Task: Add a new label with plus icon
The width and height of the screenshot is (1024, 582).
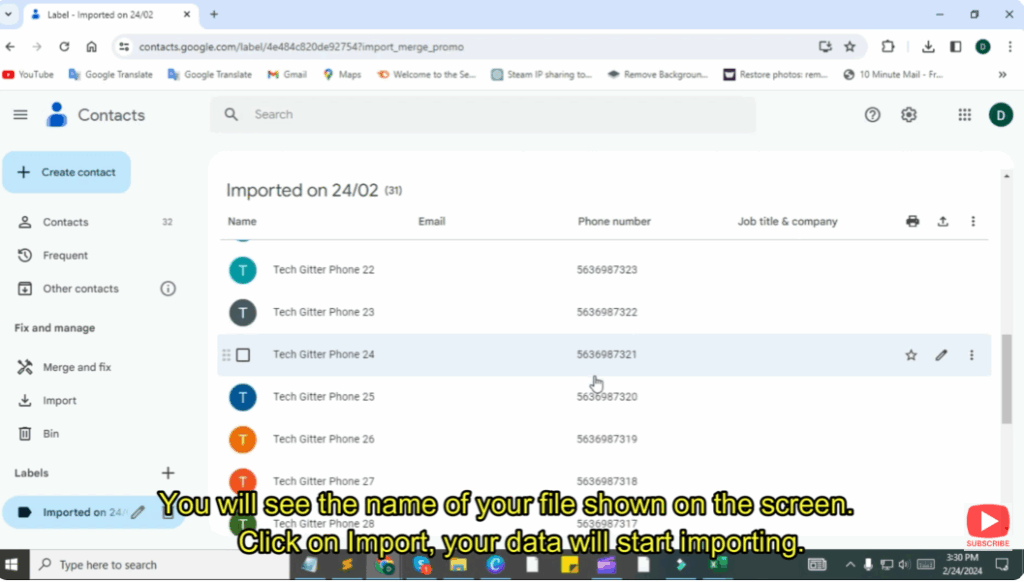Action: coord(168,473)
